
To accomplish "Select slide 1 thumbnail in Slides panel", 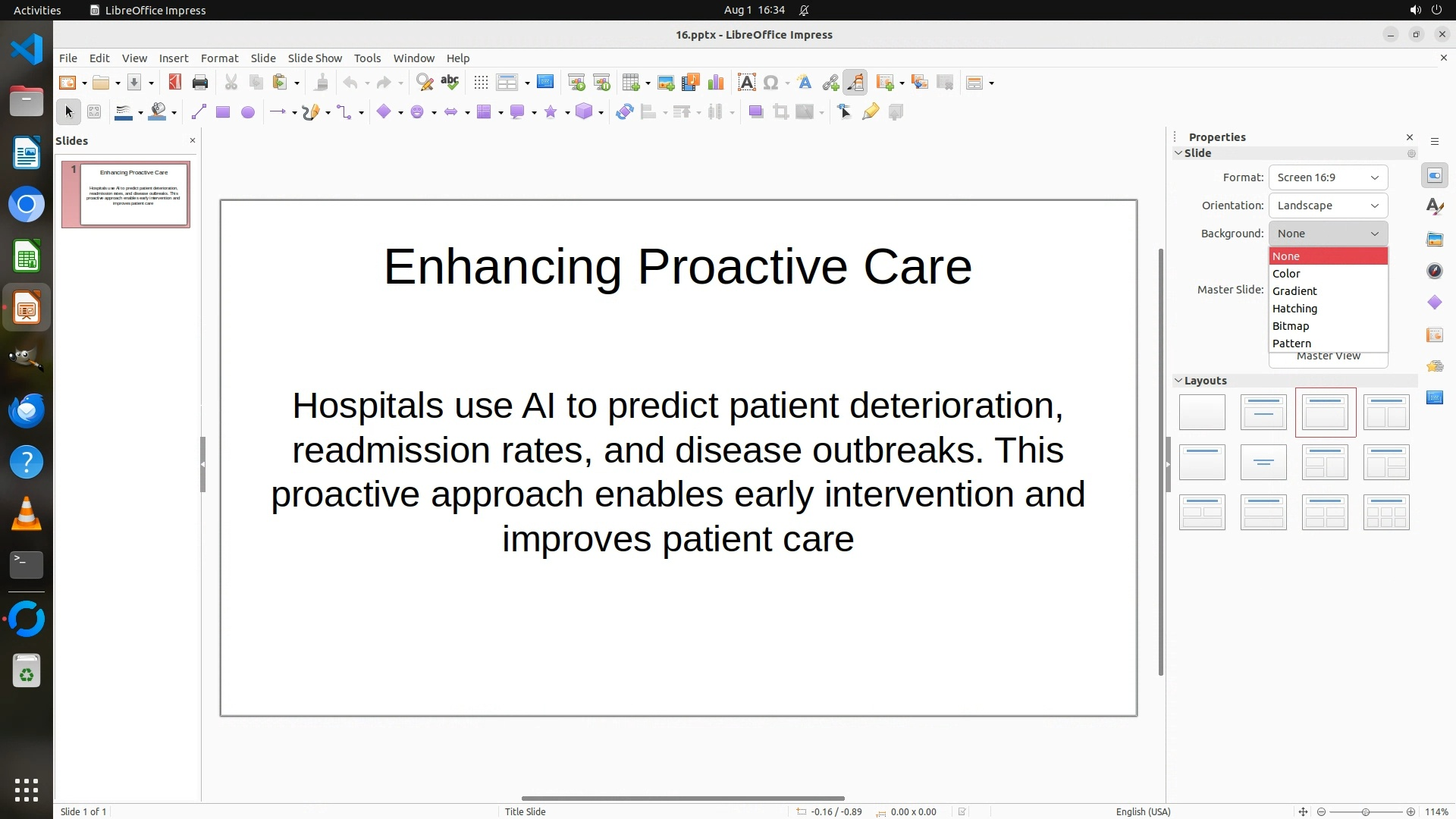I will pyautogui.click(x=133, y=194).
